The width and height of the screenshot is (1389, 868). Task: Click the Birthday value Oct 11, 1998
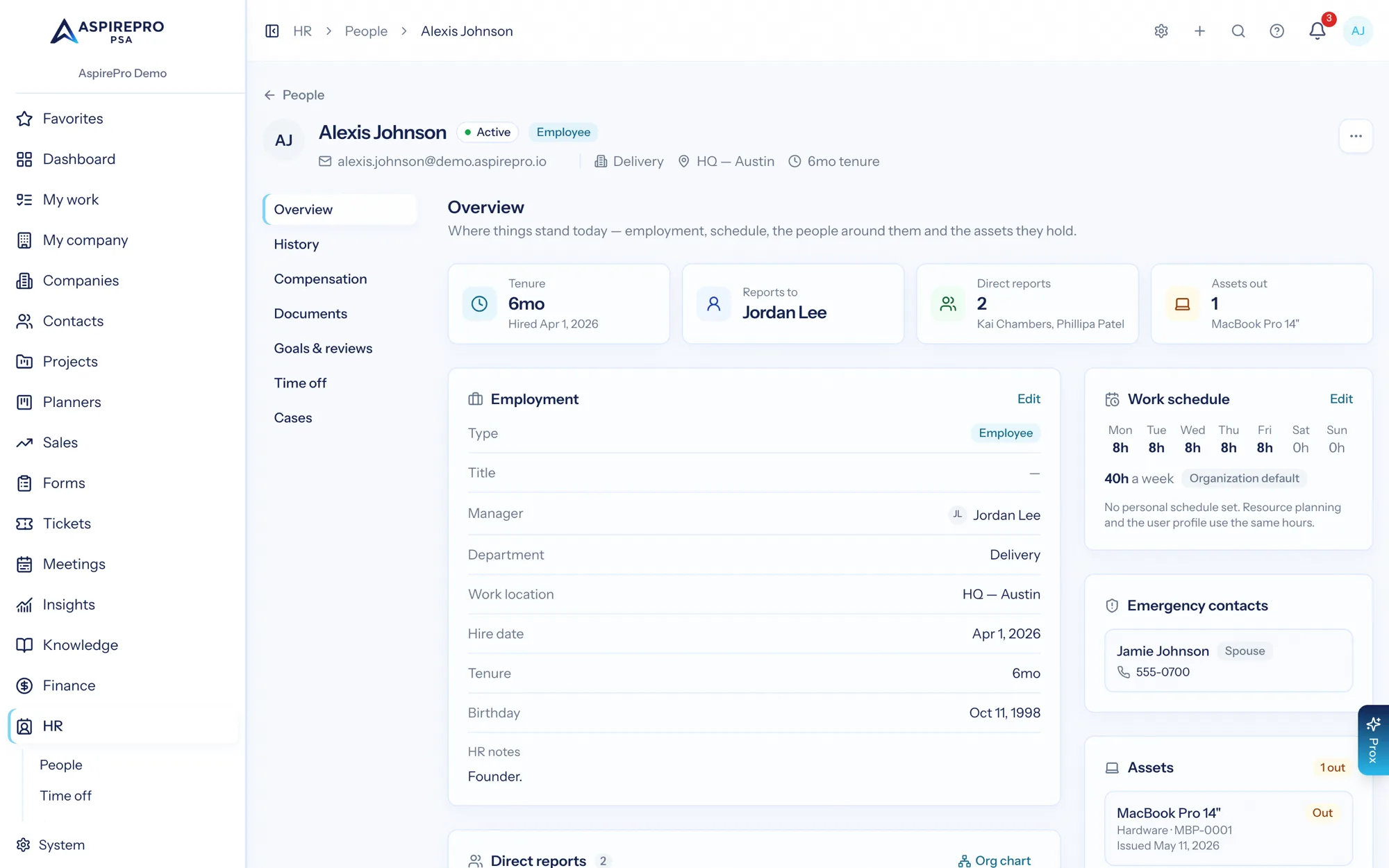[x=1004, y=713]
